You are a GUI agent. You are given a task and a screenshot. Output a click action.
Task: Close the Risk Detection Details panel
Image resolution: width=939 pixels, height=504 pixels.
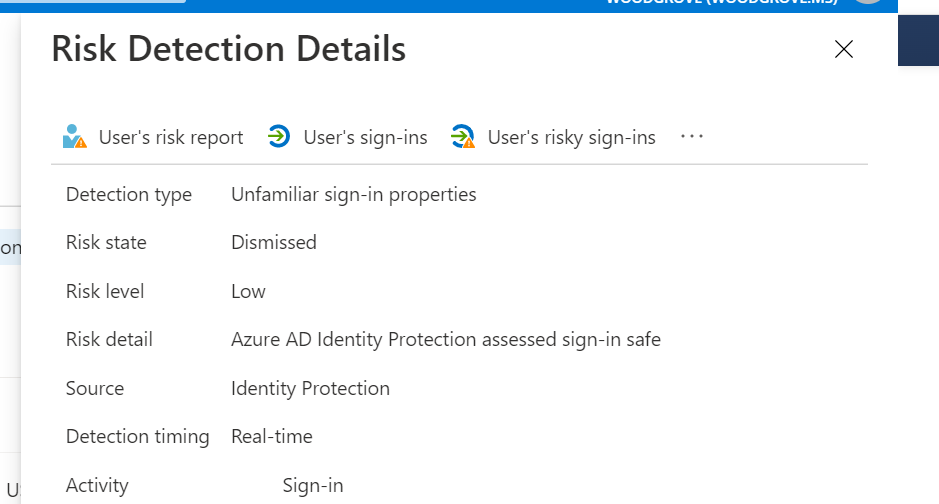coord(843,49)
